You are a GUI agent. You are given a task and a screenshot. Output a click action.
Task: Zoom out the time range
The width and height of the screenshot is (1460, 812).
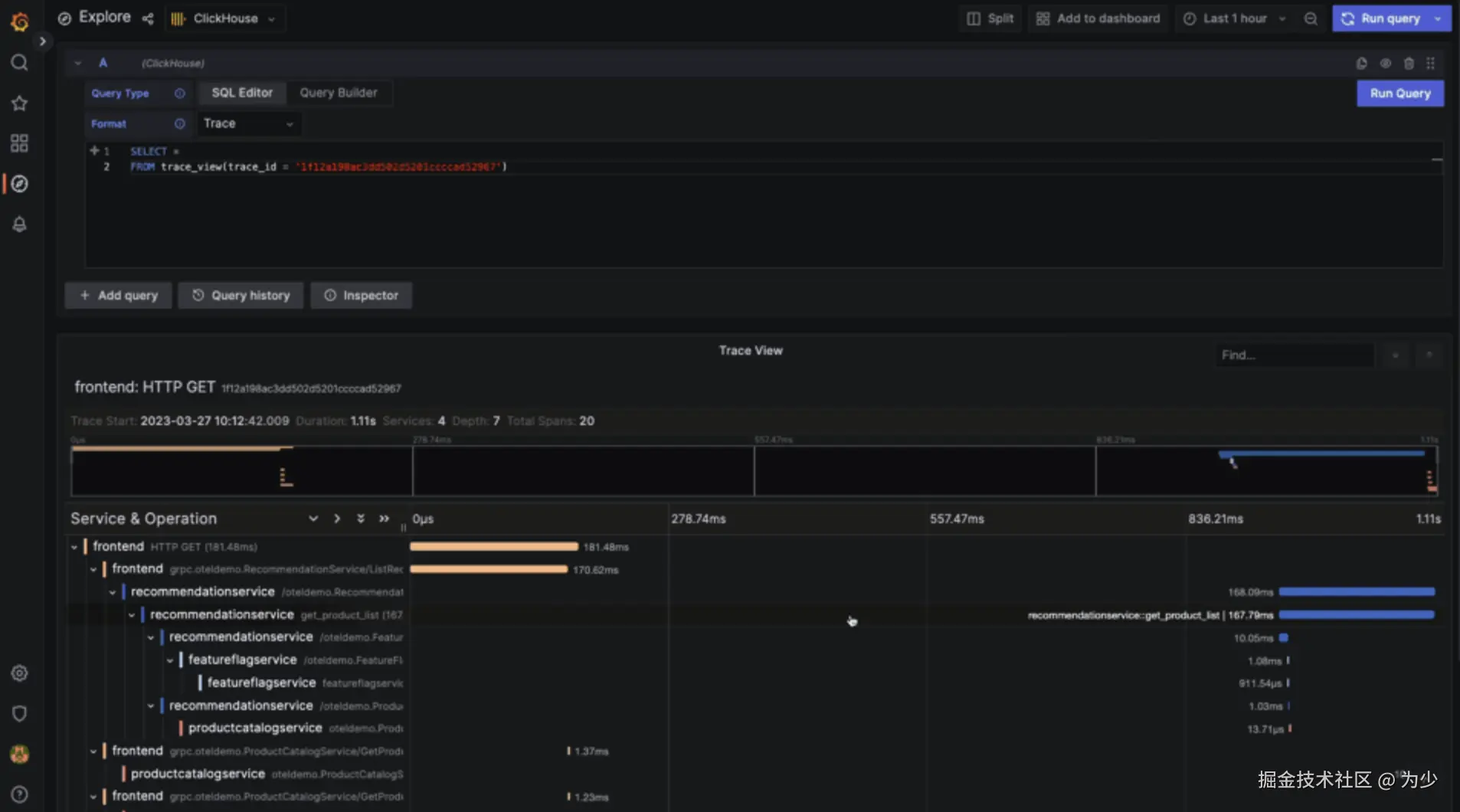(1311, 18)
